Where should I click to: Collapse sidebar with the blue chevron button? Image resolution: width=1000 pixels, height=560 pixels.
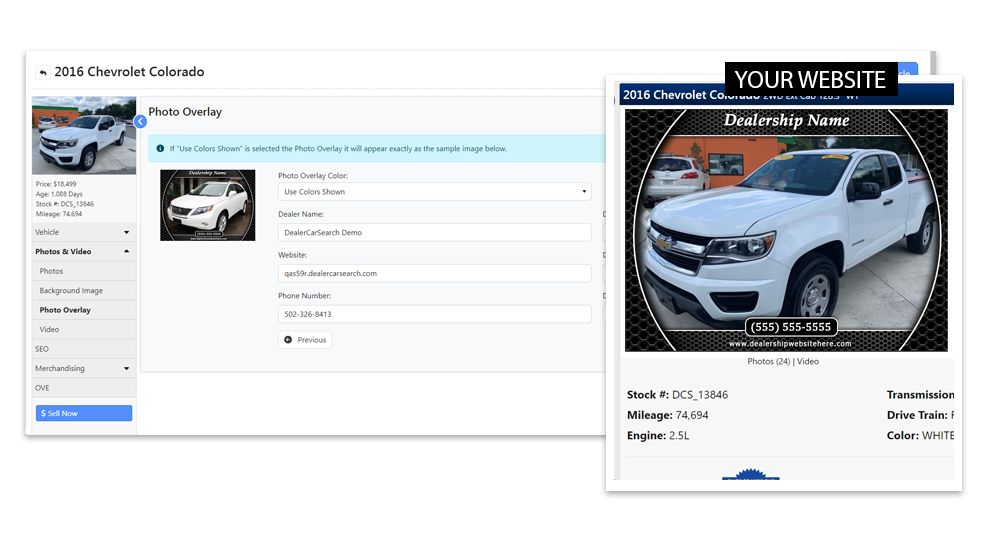(x=140, y=121)
